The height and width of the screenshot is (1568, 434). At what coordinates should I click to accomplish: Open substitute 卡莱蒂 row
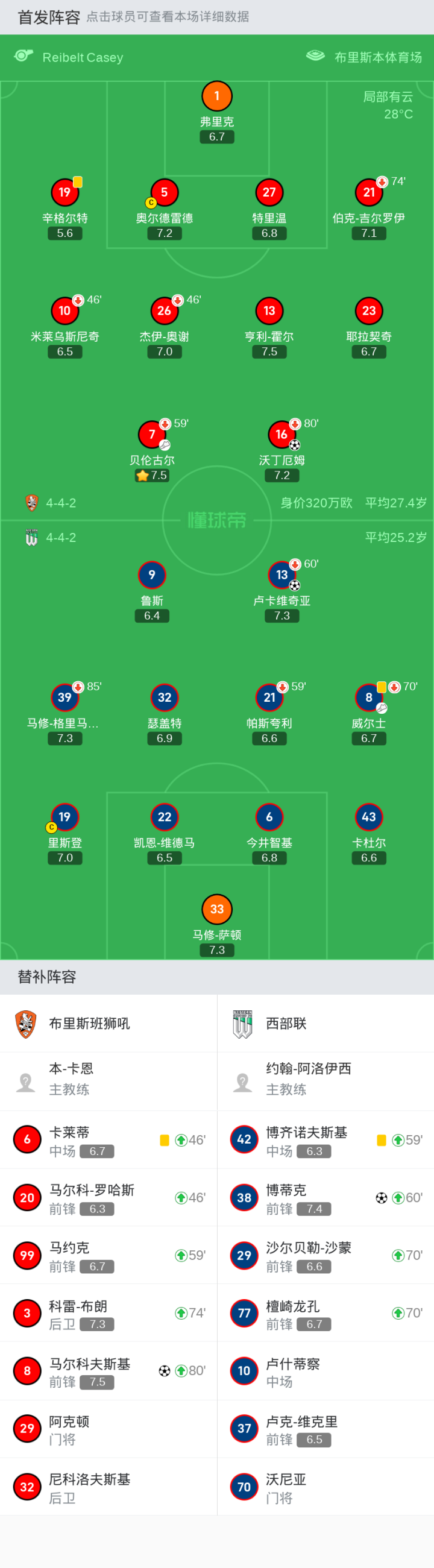pos(108,1140)
